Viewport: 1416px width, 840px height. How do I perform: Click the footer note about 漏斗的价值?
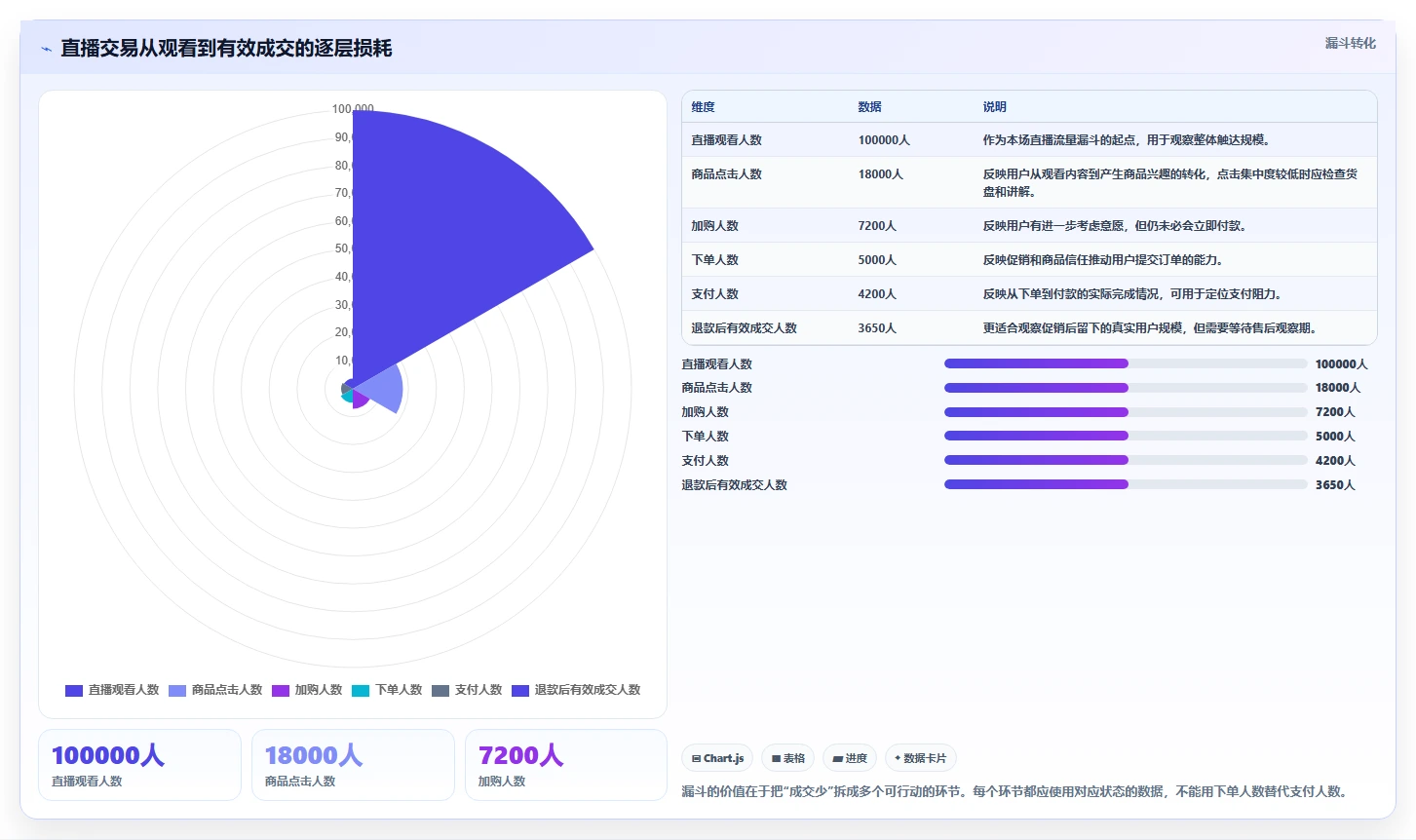(x=1016, y=791)
